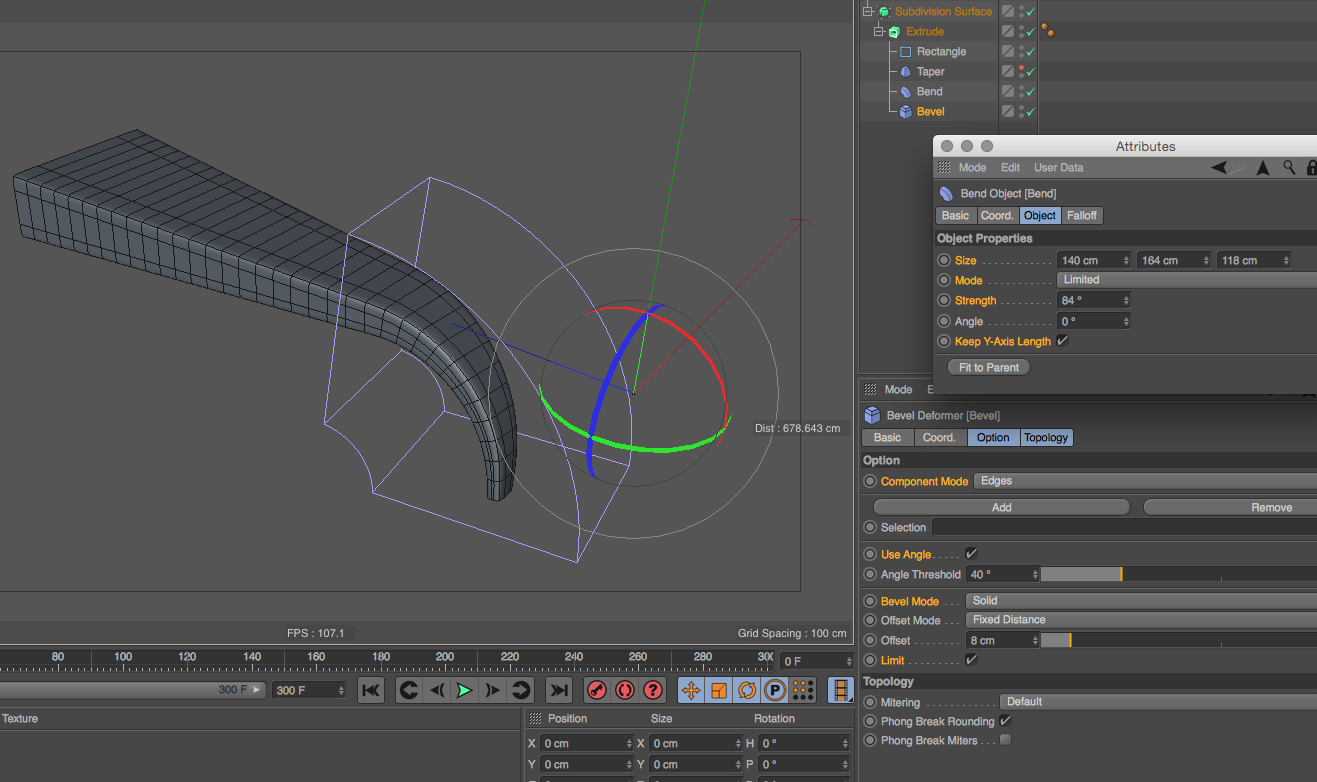This screenshot has height=782, width=1317.
Task: Enable autokeying with the red key icon
Action: click(597, 690)
